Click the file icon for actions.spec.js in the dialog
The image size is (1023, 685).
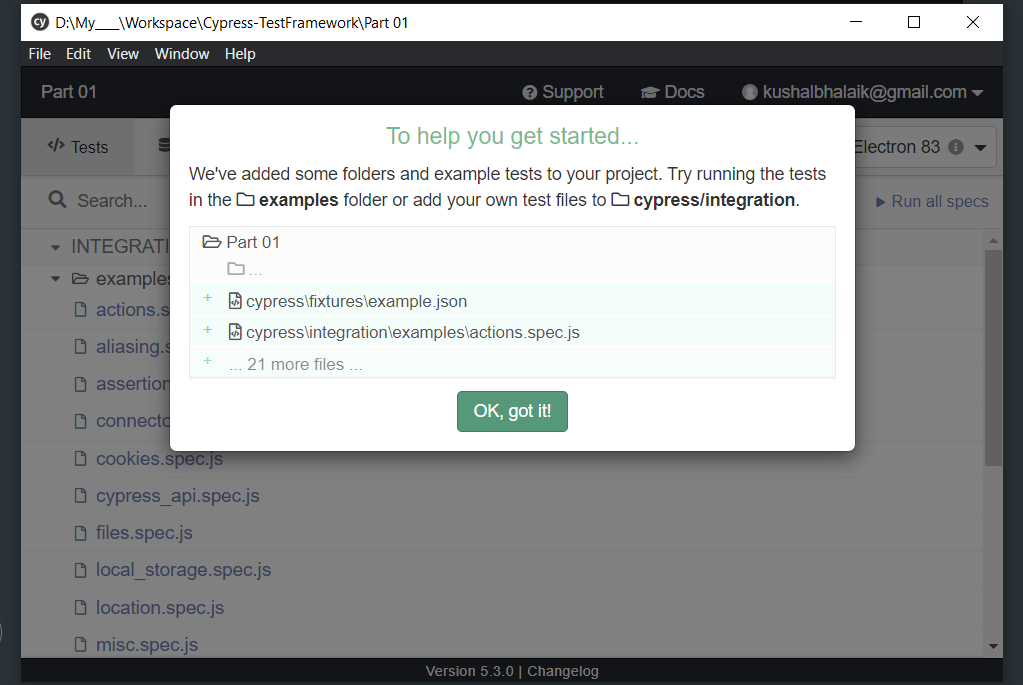tap(235, 332)
